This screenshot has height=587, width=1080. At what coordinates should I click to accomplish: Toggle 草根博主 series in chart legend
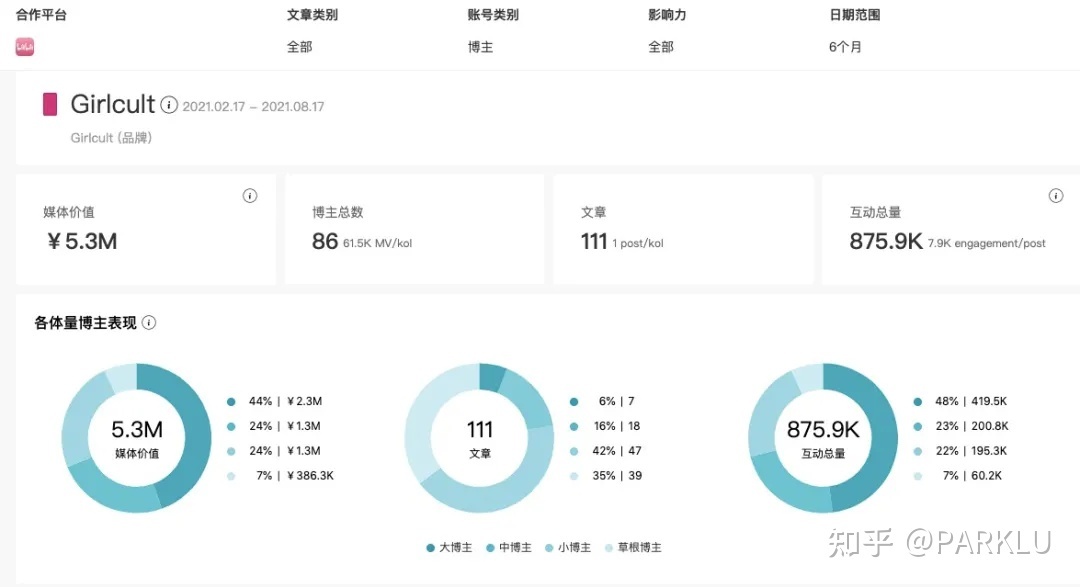point(634,547)
